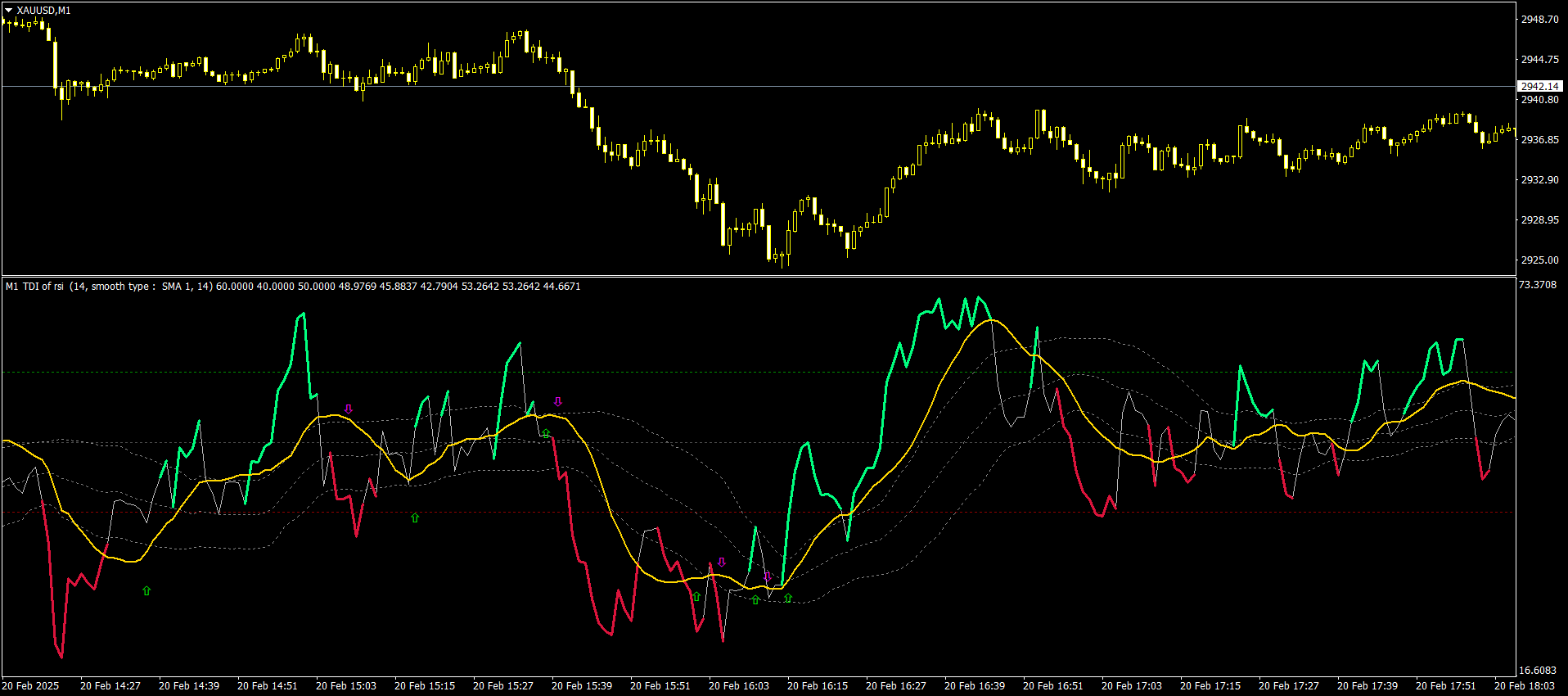The height and width of the screenshot is (696, 1568).
Task: Click the rightmost green up arrow signal
Action: 788,599
